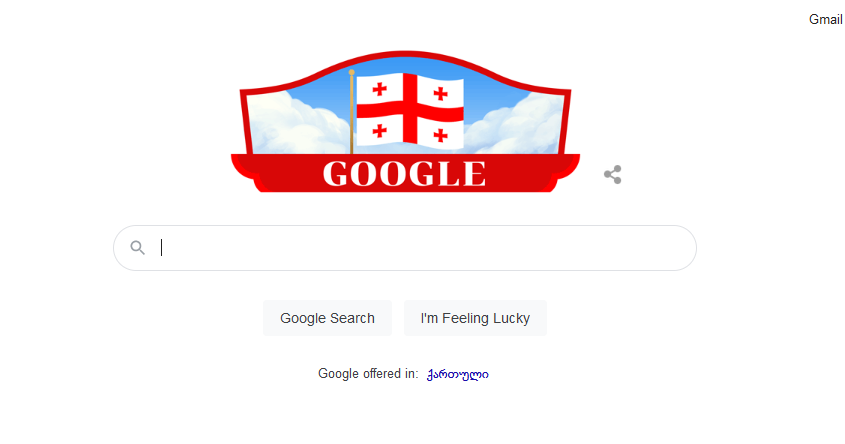Click the "Google offered in:" label text
The image size is (845, 444).
[x=368, y=373]
